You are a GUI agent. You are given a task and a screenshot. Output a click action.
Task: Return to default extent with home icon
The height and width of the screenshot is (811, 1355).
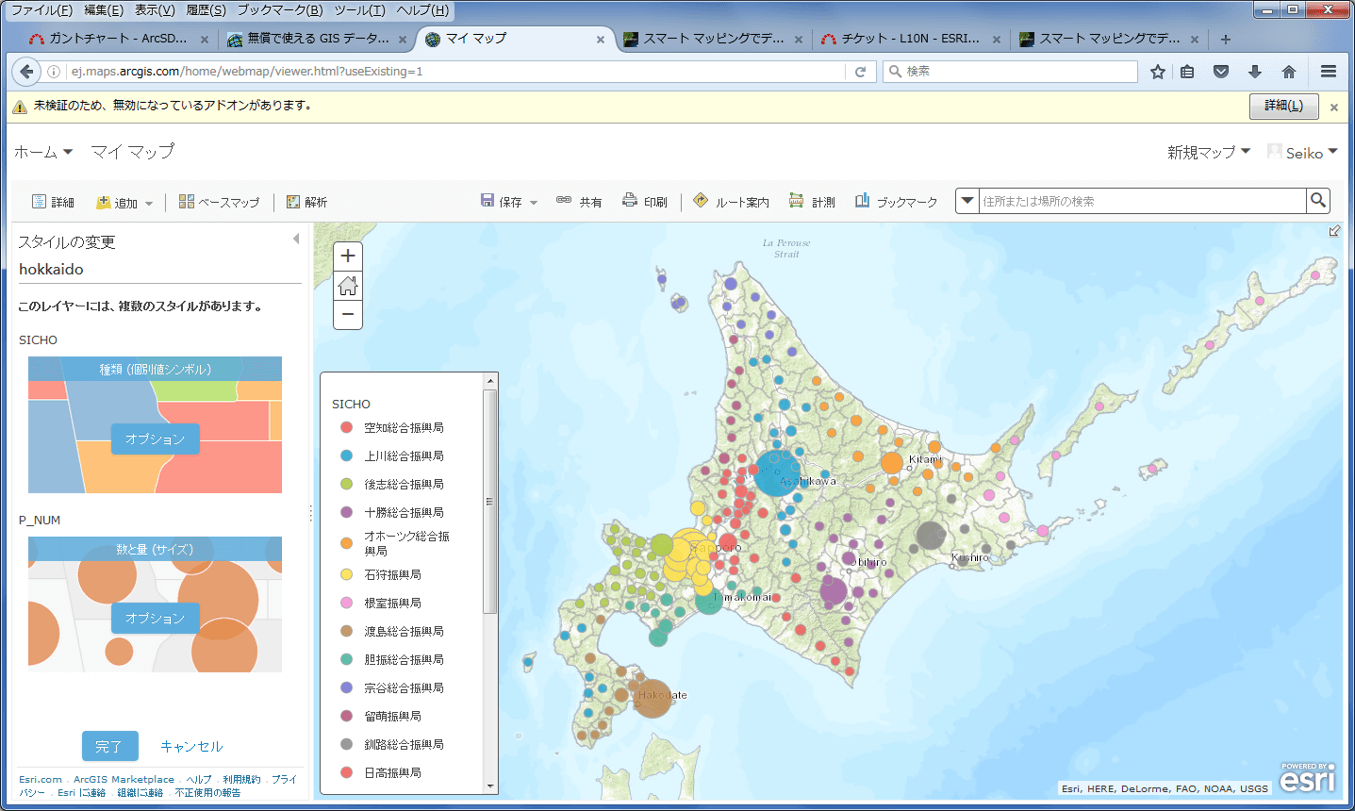tap(347, 286)
